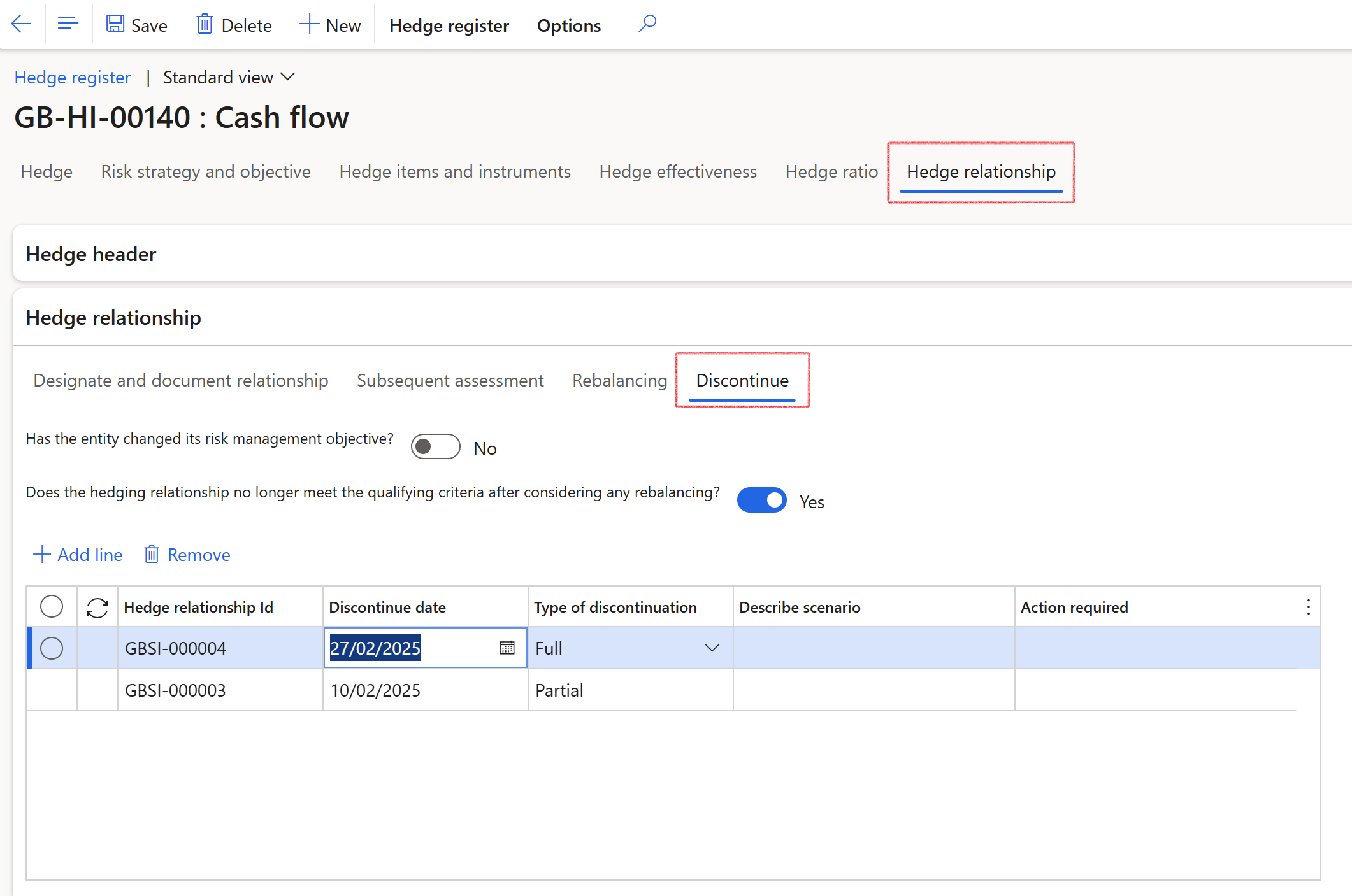Screen dimensions: 1352x896
Task: Click the Add line link
Action: (x=90, y=555)
